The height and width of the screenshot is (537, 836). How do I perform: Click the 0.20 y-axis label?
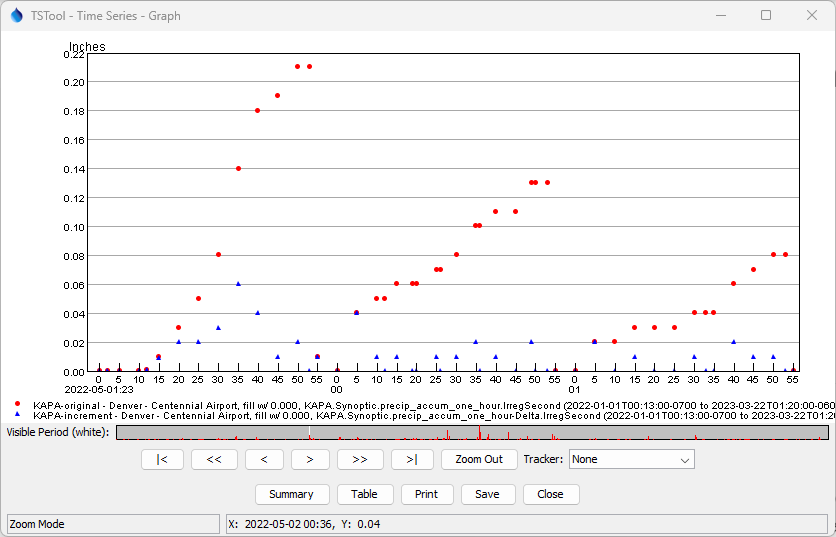pos(74,83)
